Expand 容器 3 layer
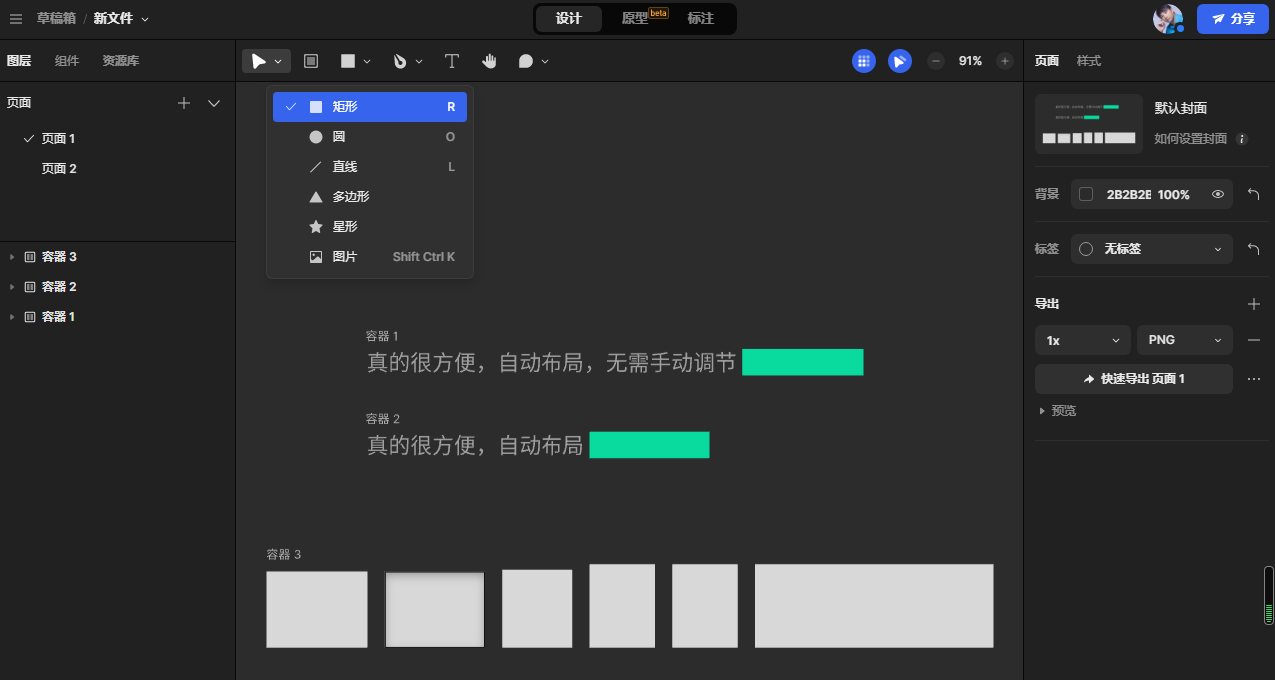Viewport: 1275px width, 680px height. coord(12,257)
